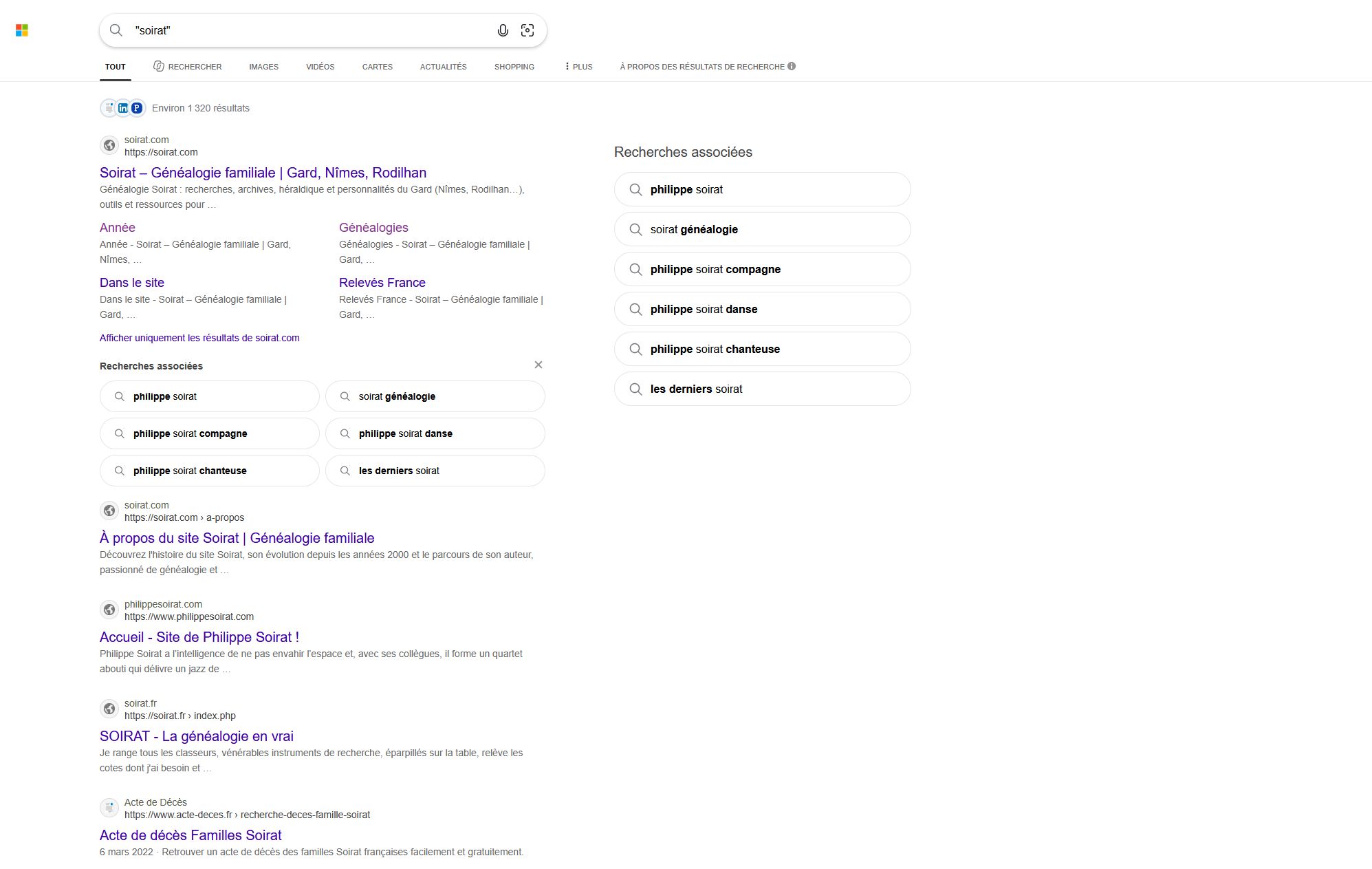Switch to the Shopping tab
Viewport: 1372px width, 869px height.
coord(514,67)
